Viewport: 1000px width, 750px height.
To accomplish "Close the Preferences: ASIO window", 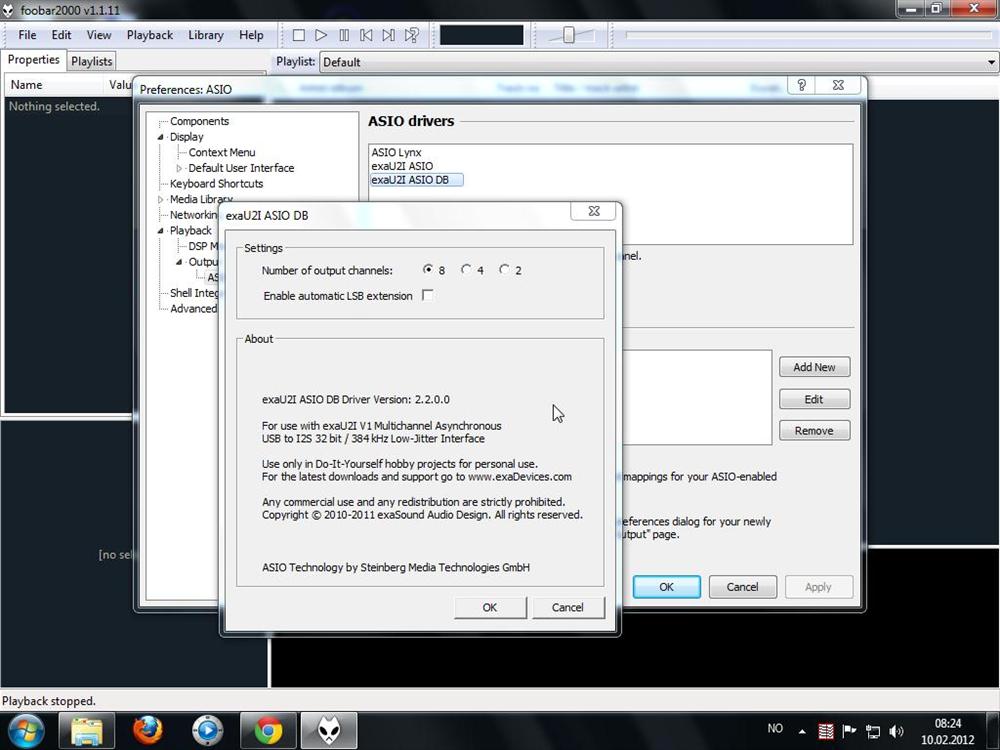I will coord(838,85).
